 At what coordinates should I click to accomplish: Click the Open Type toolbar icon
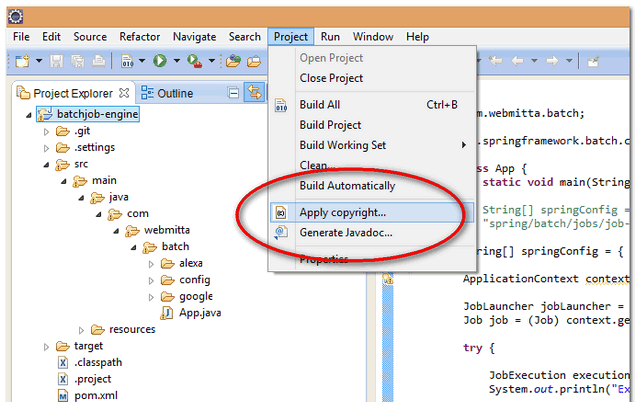click(254, 61)
